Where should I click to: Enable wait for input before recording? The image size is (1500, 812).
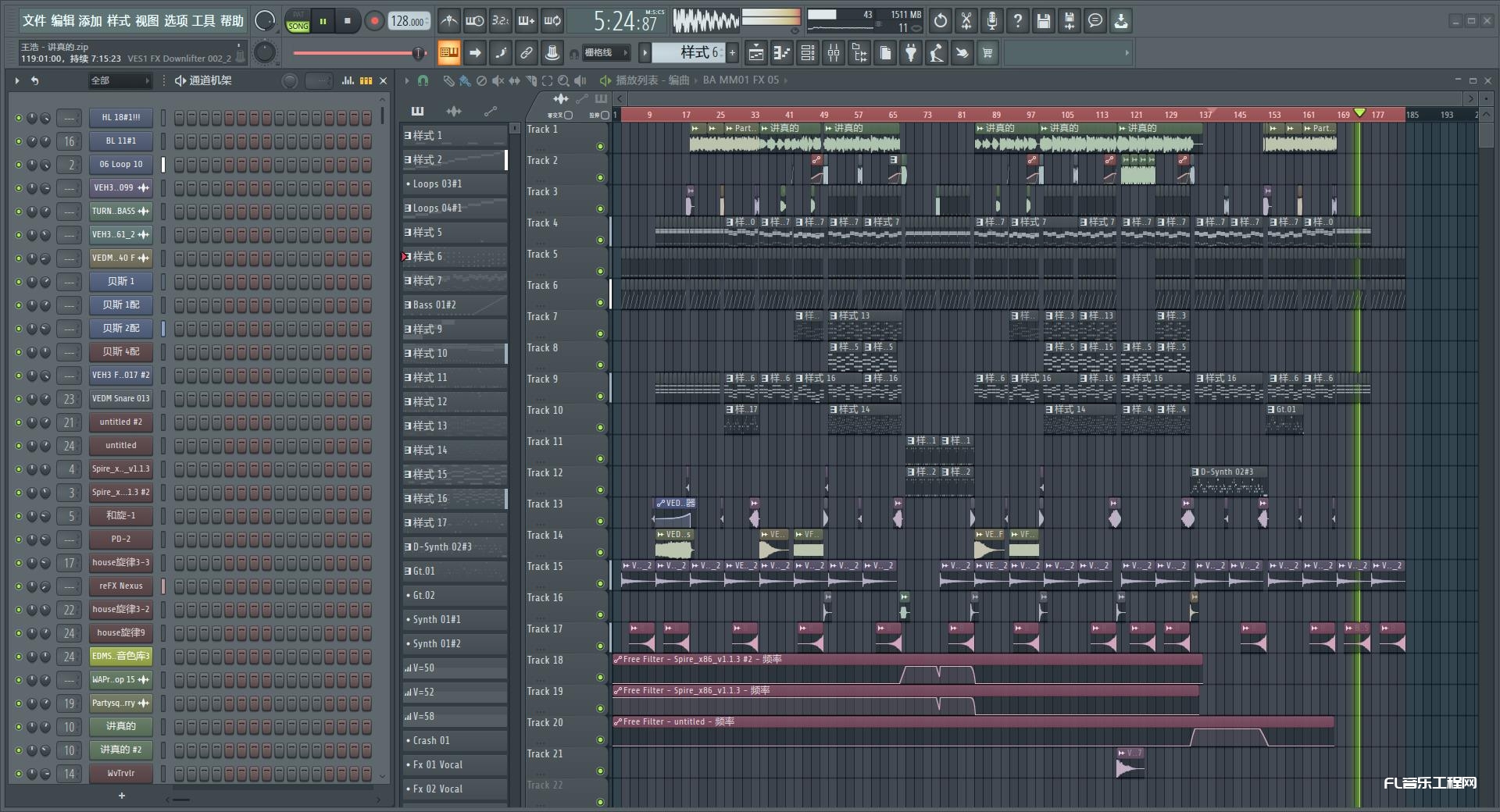(x=474, y=21)
